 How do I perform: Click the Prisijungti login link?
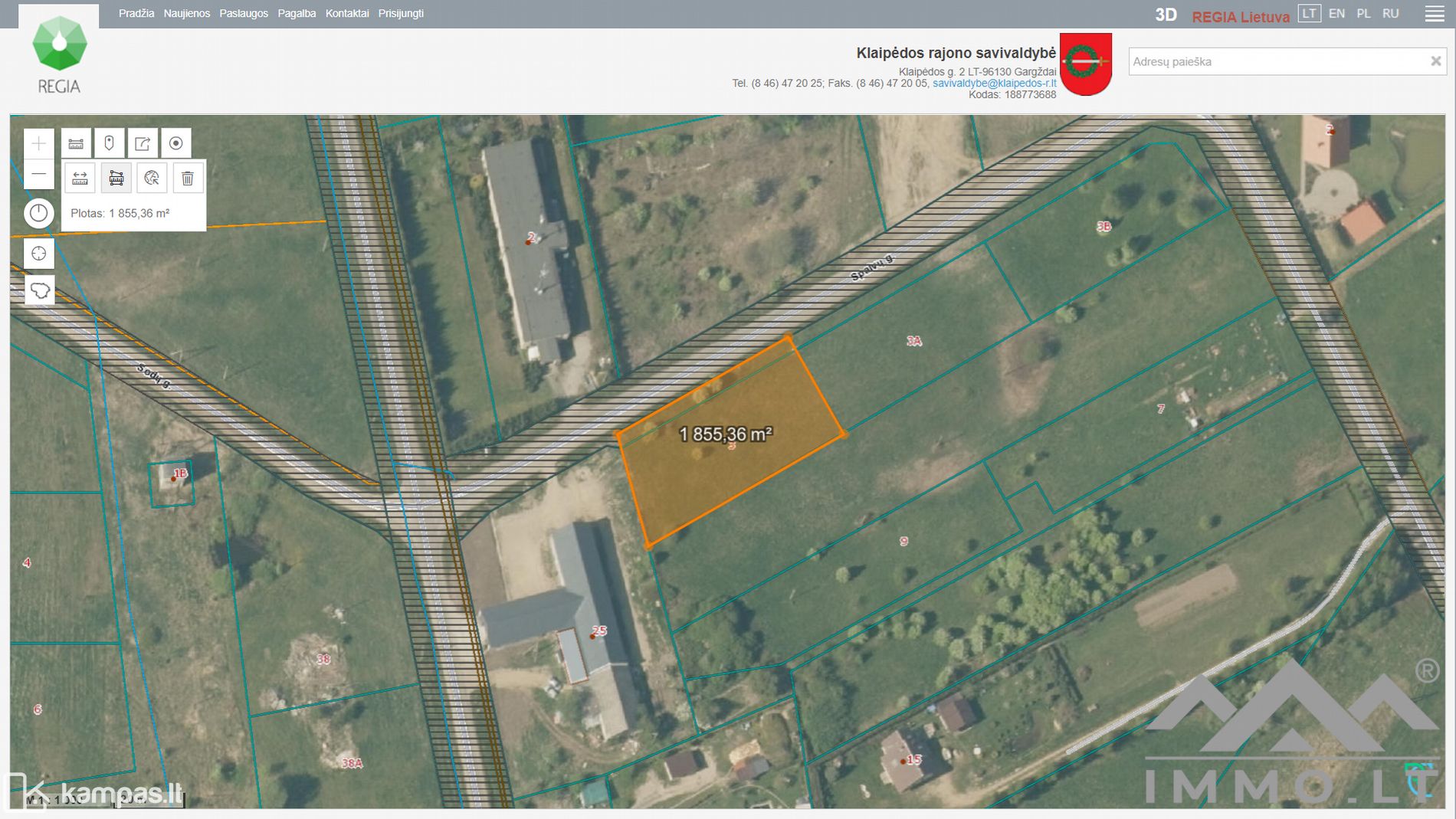(x=401, y=14)
